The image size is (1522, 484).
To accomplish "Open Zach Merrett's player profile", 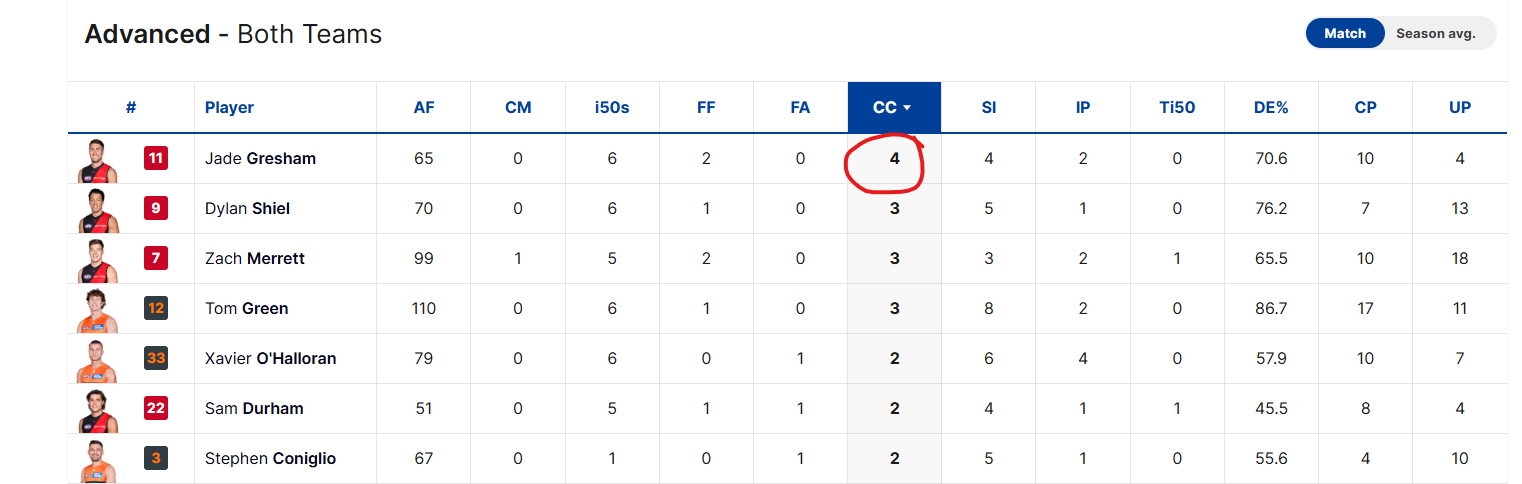I will click(255, 258).
